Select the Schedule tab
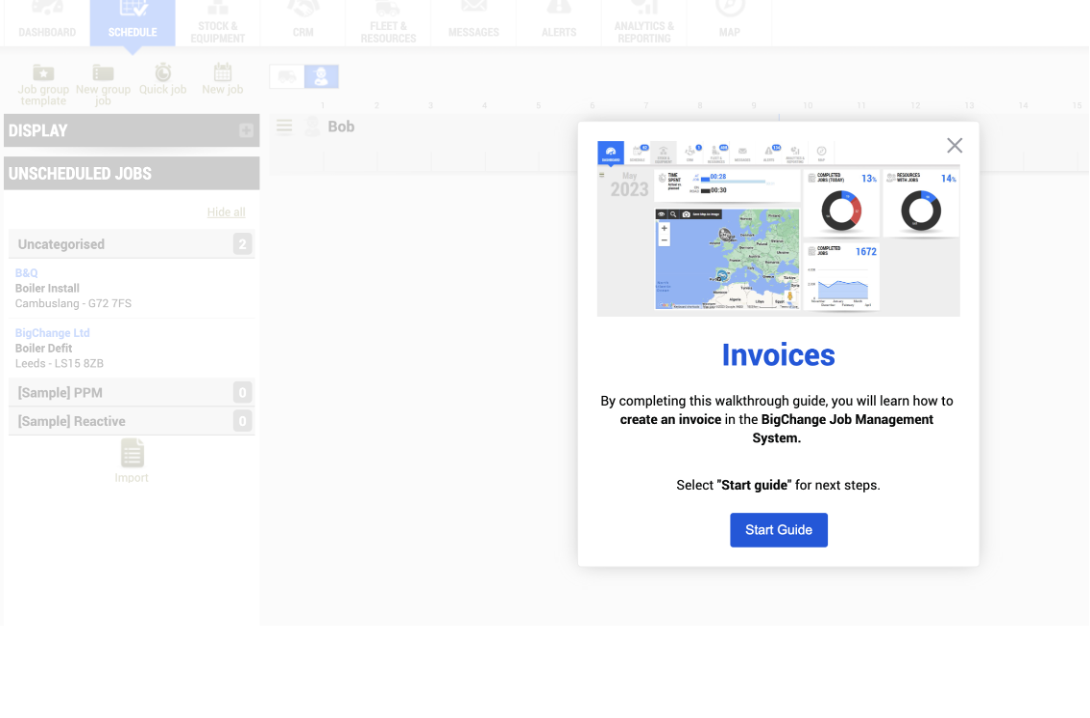Image resolution: width=1090 pixels, height=718 pixels. (132, 23)
